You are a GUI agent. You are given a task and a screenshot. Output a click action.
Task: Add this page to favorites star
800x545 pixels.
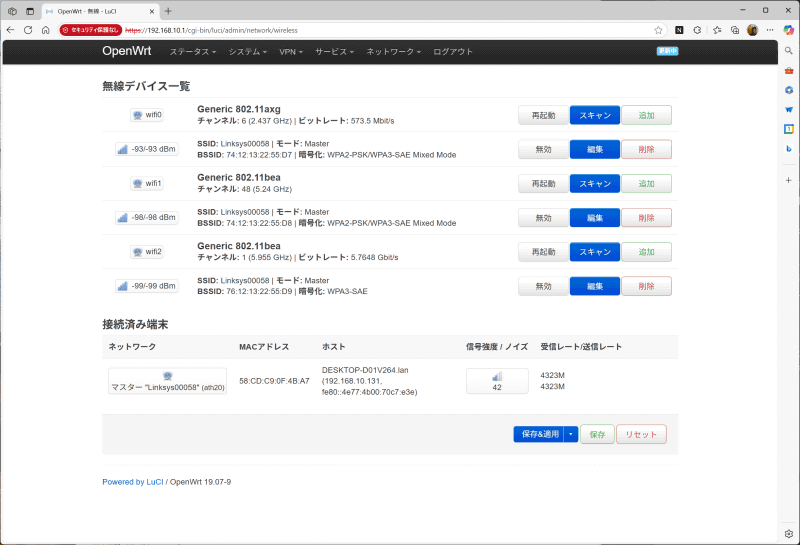click(658, 30)
